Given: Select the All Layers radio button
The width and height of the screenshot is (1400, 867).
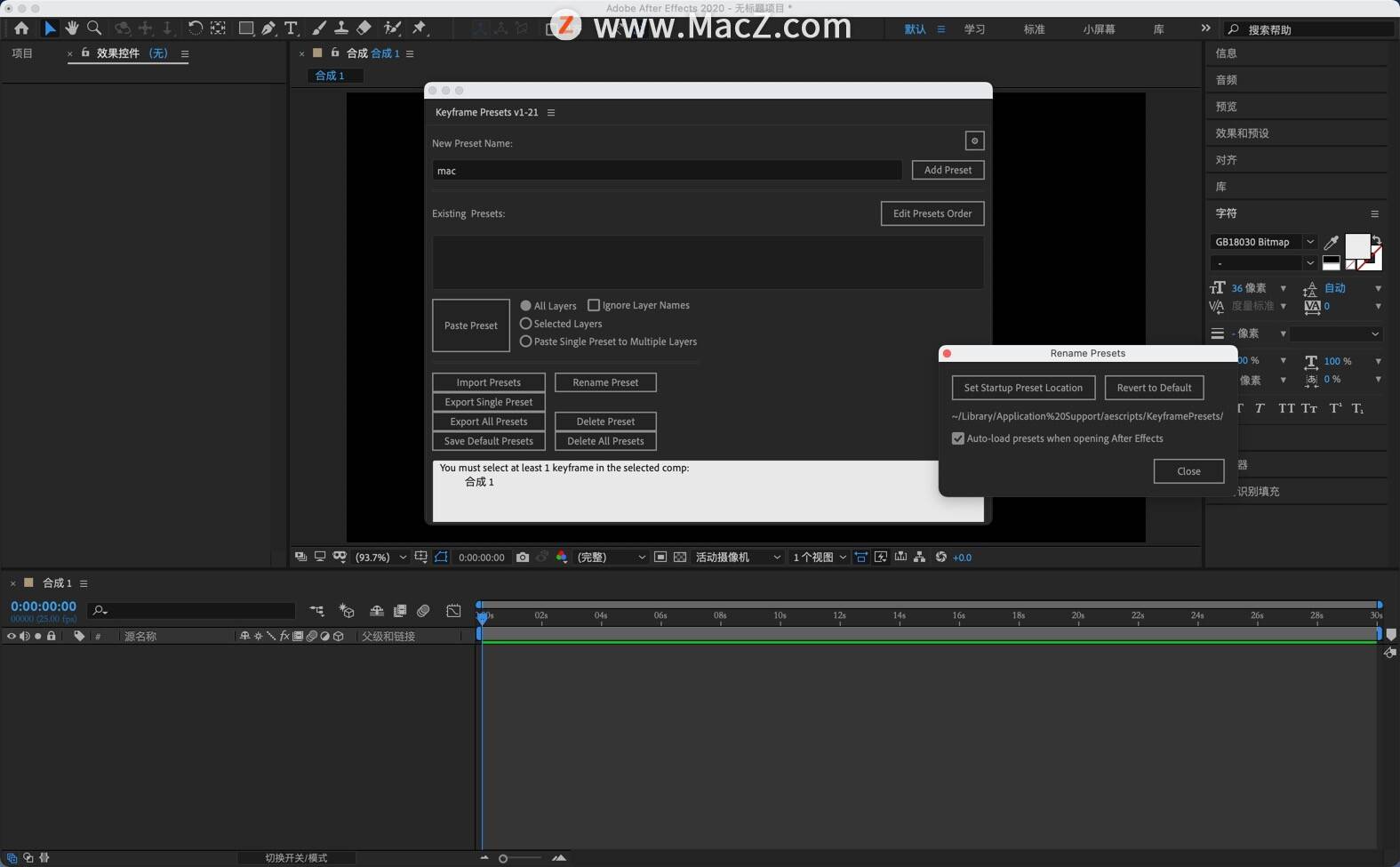Looking at the screenshot, I should (x=526, y=305).
